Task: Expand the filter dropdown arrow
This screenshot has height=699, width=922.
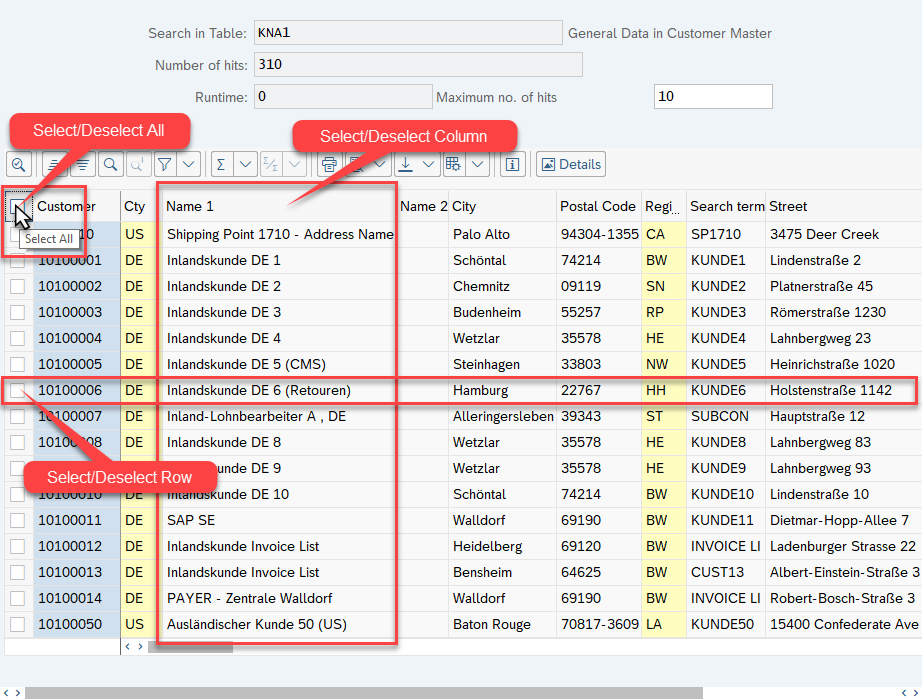Action: click(x=188, y=164)
